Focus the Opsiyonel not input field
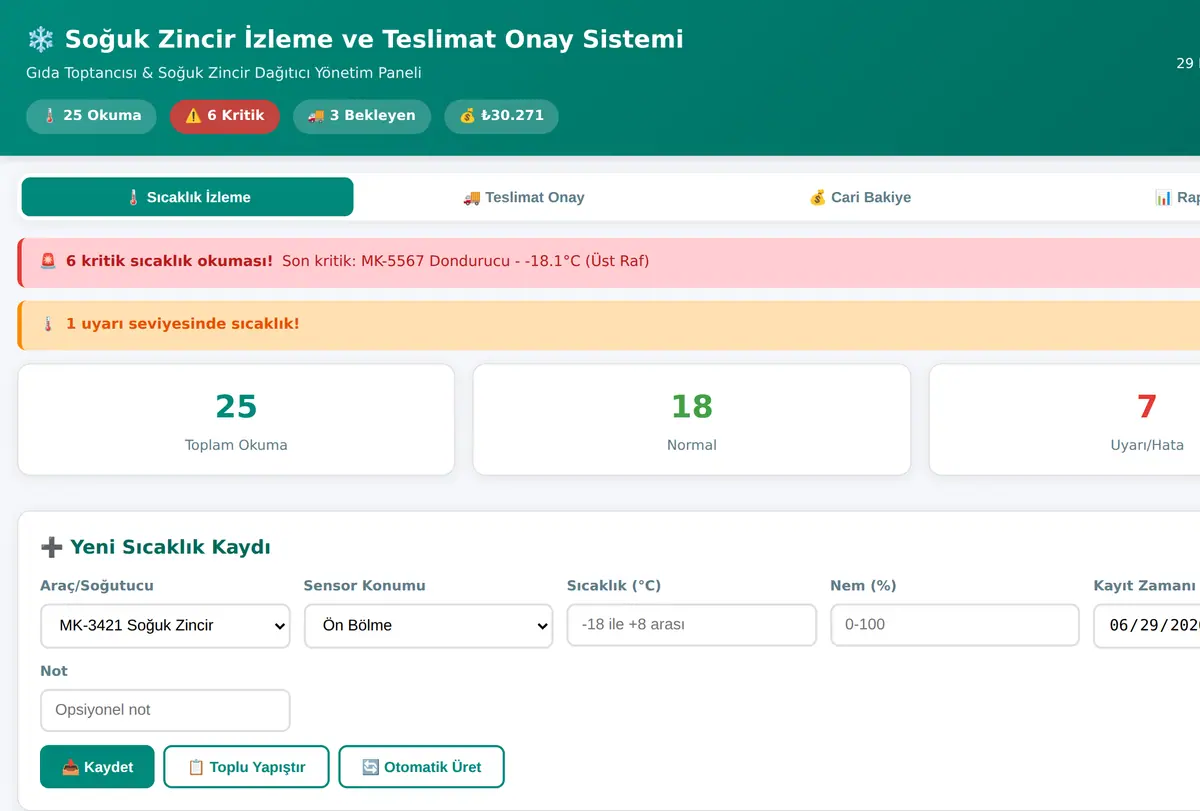 [165, 710]
